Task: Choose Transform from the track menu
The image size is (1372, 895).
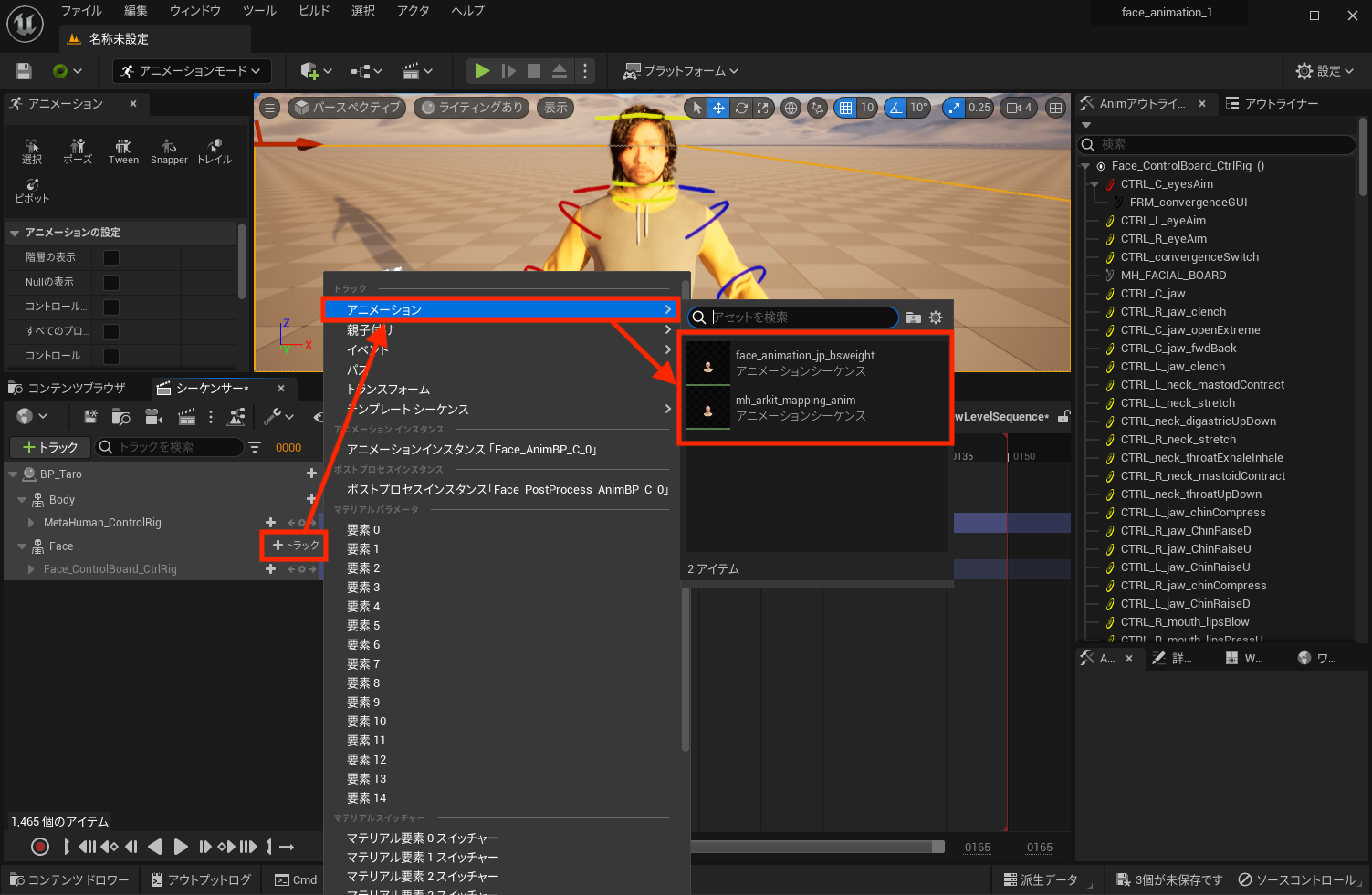Action: (x=388, y=390)
